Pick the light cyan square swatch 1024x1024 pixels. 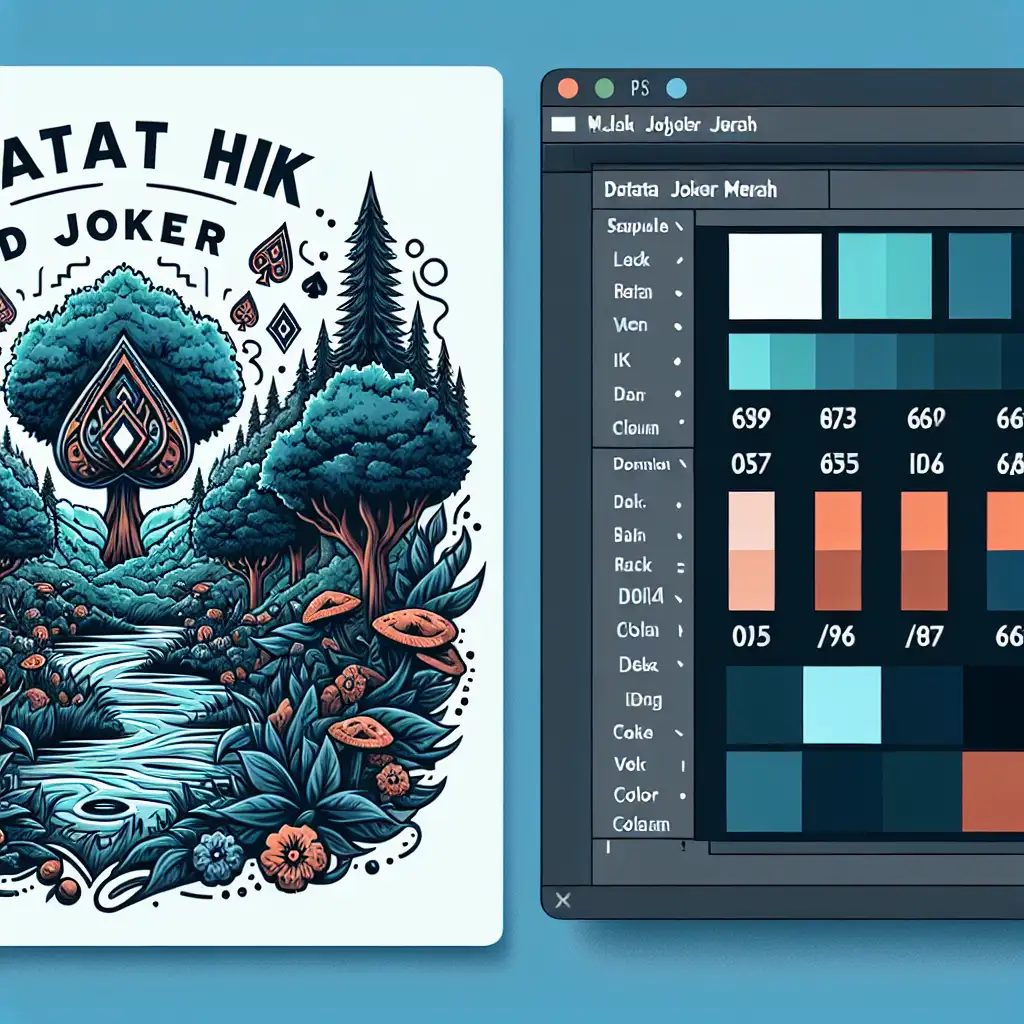point(842,705)
